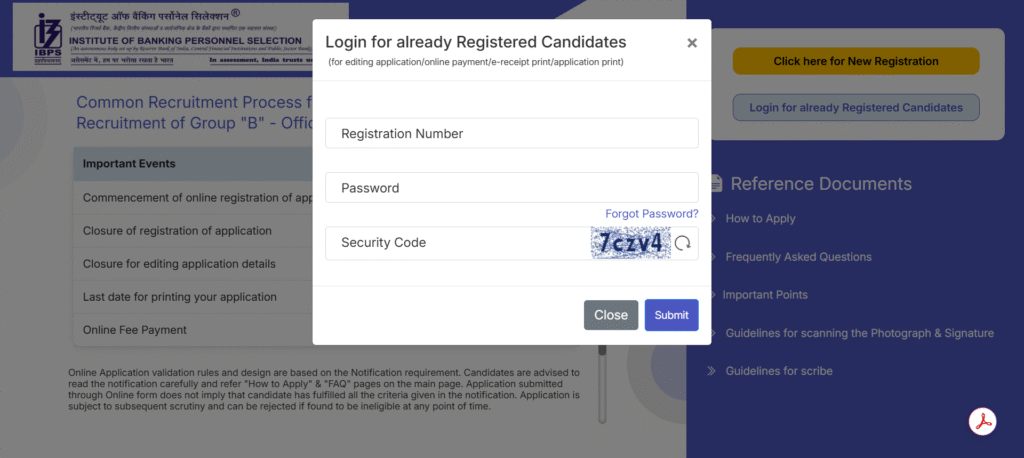The height and width of the screenshot is (458, 1024).
Task: Click into the Password field
Action: (511, 188)
